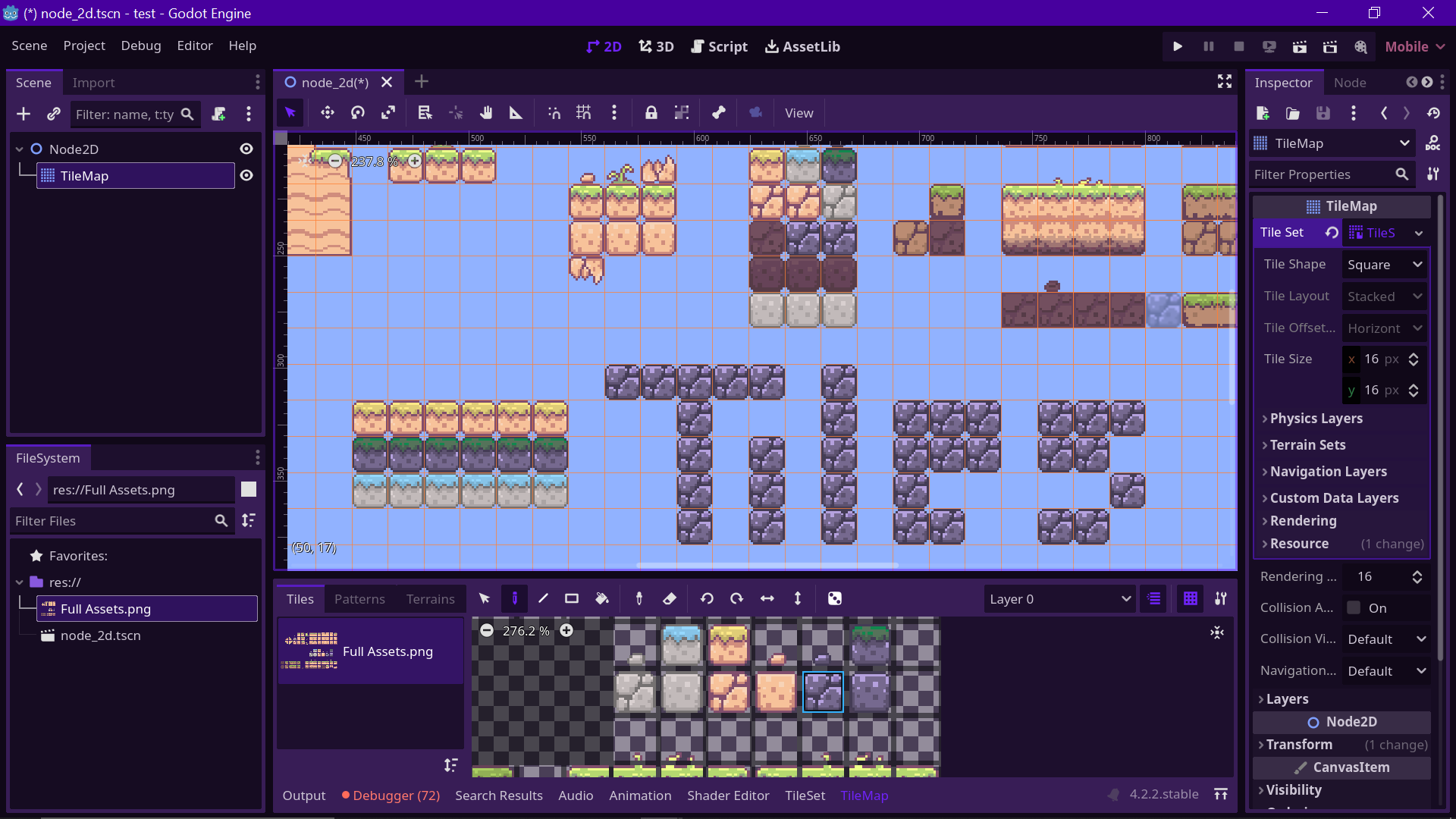Flip tile vertically
The height and width of the screenshot is (819, 1456).
click(x=798, y=598)
